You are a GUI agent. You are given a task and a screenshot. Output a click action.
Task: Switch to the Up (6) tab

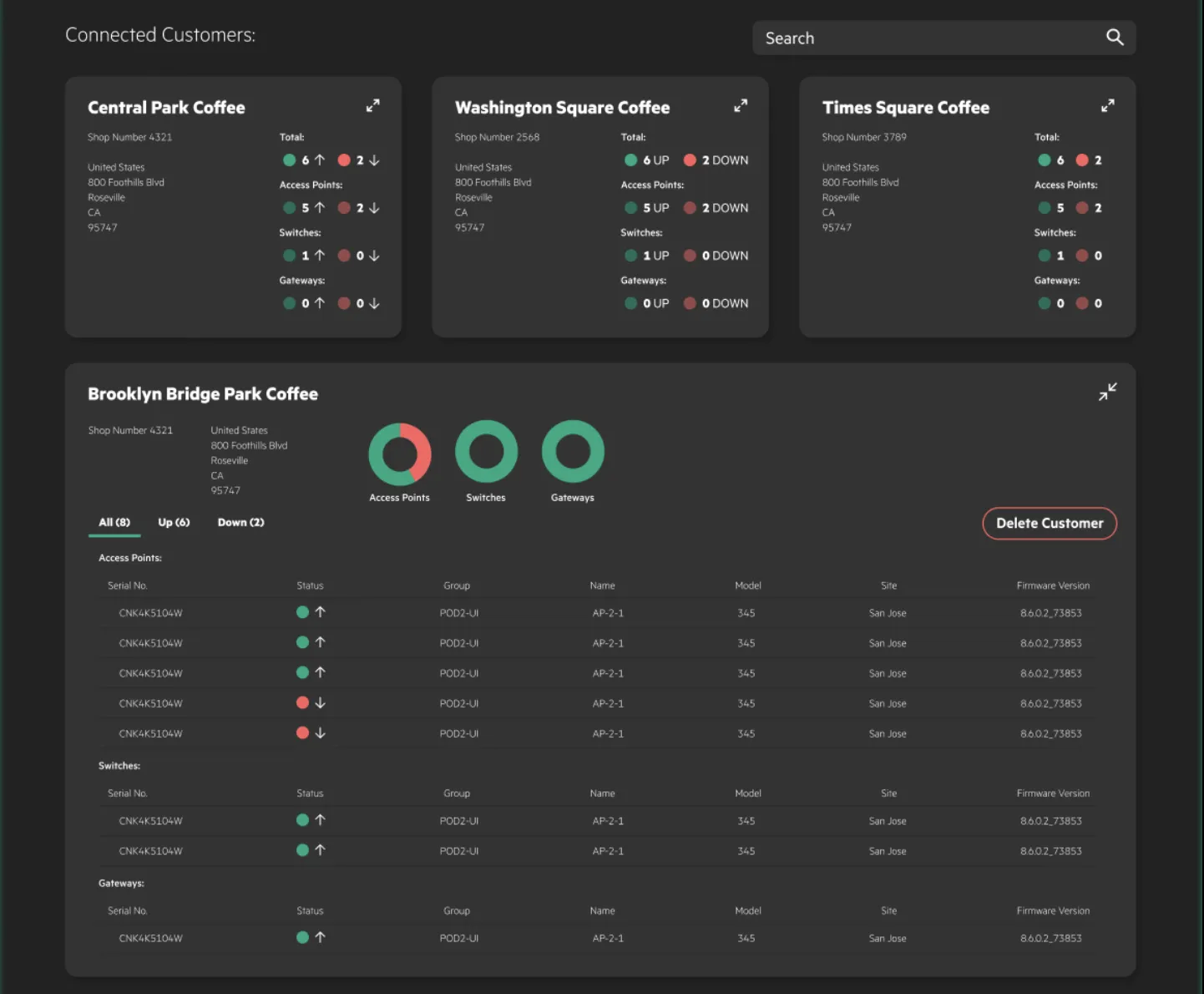click(x=174, y=523)
